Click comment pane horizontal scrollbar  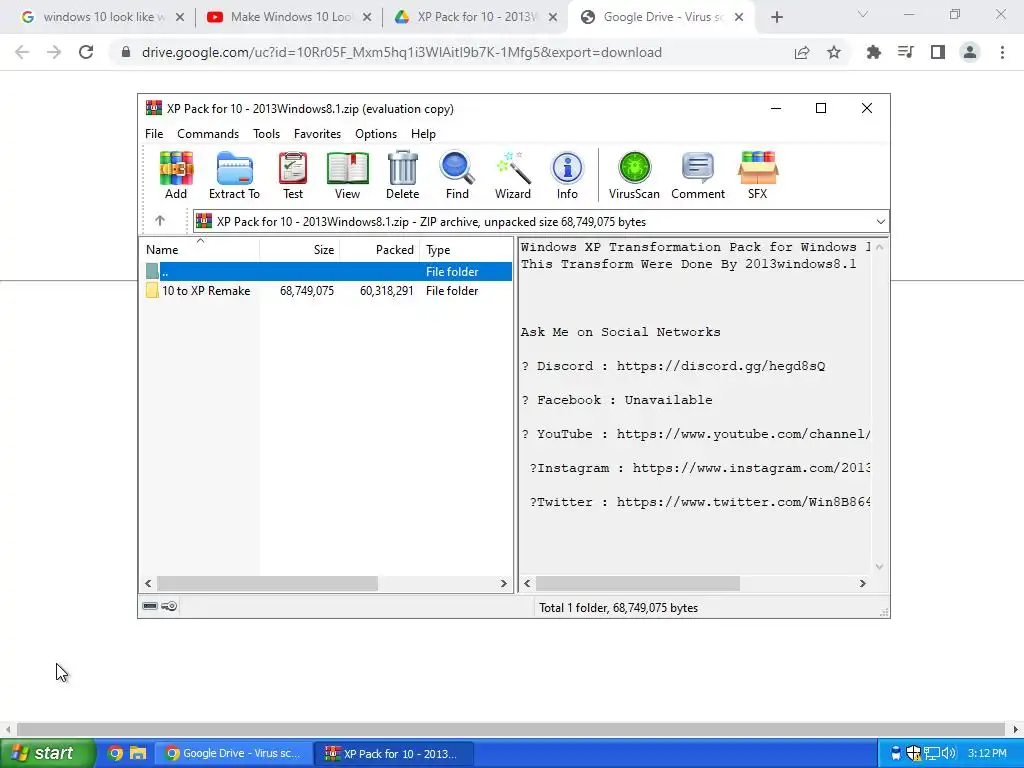[x=637, y=583]
